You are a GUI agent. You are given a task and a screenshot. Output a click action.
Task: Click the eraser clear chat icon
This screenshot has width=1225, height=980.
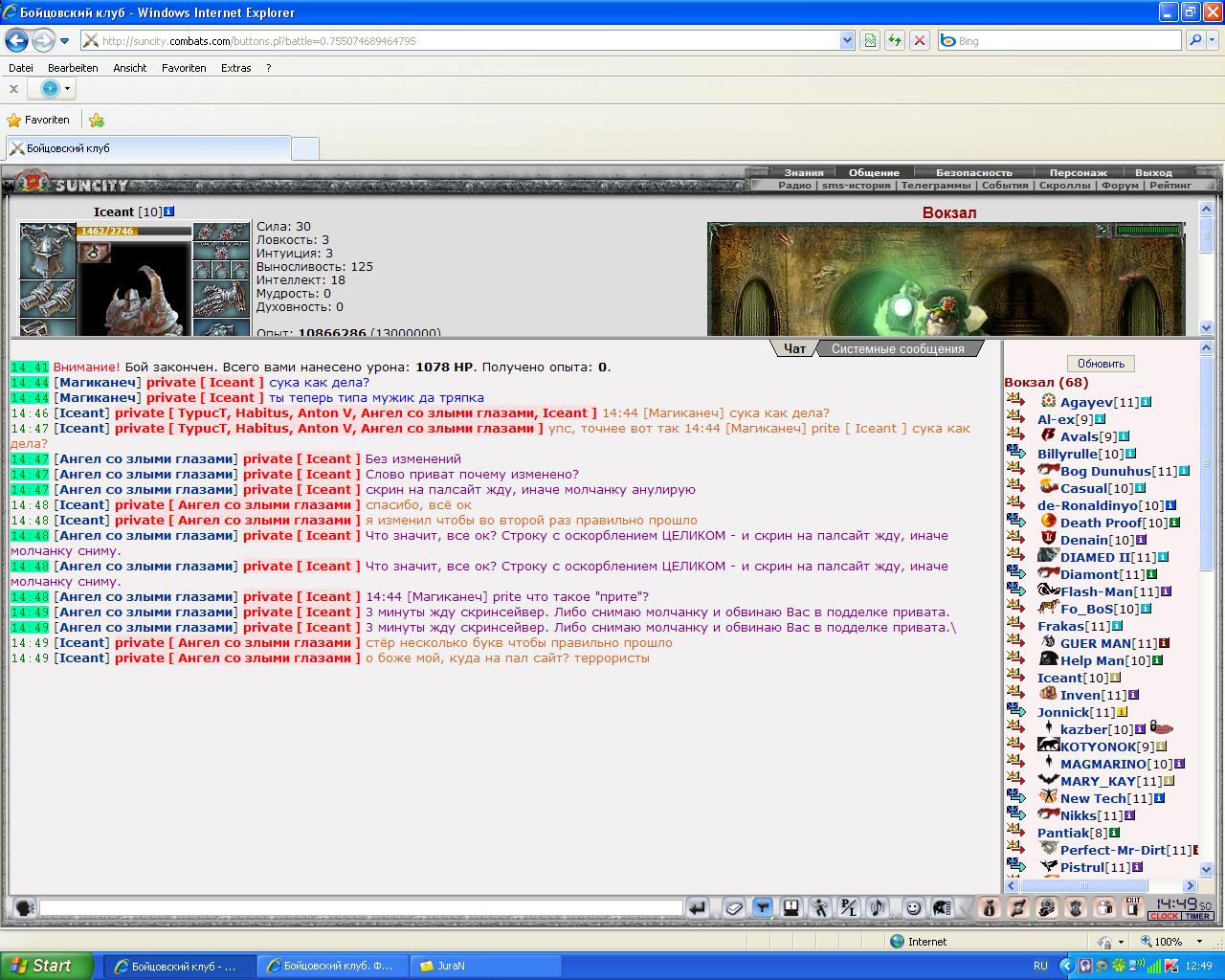coord(734,907)
